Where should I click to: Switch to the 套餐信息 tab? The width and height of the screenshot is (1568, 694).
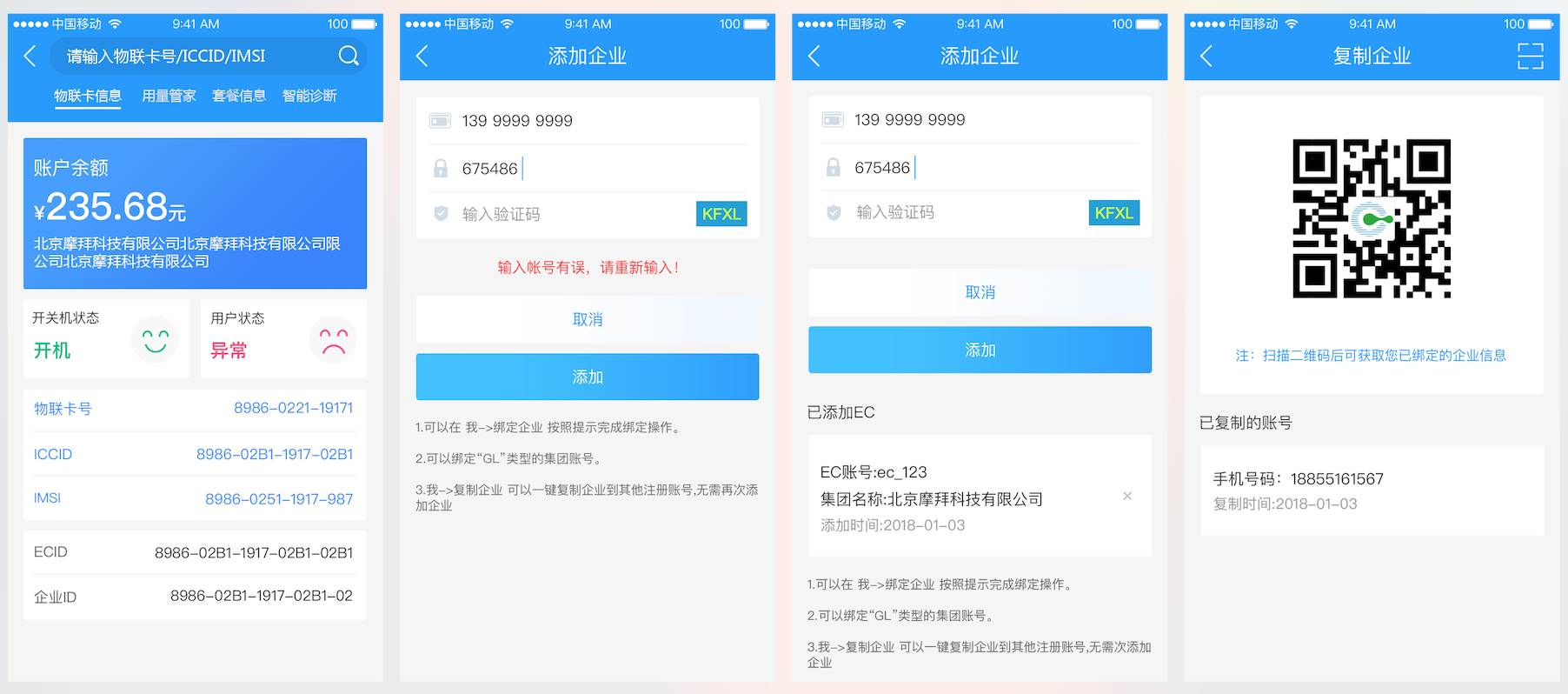tap(239, 96)
